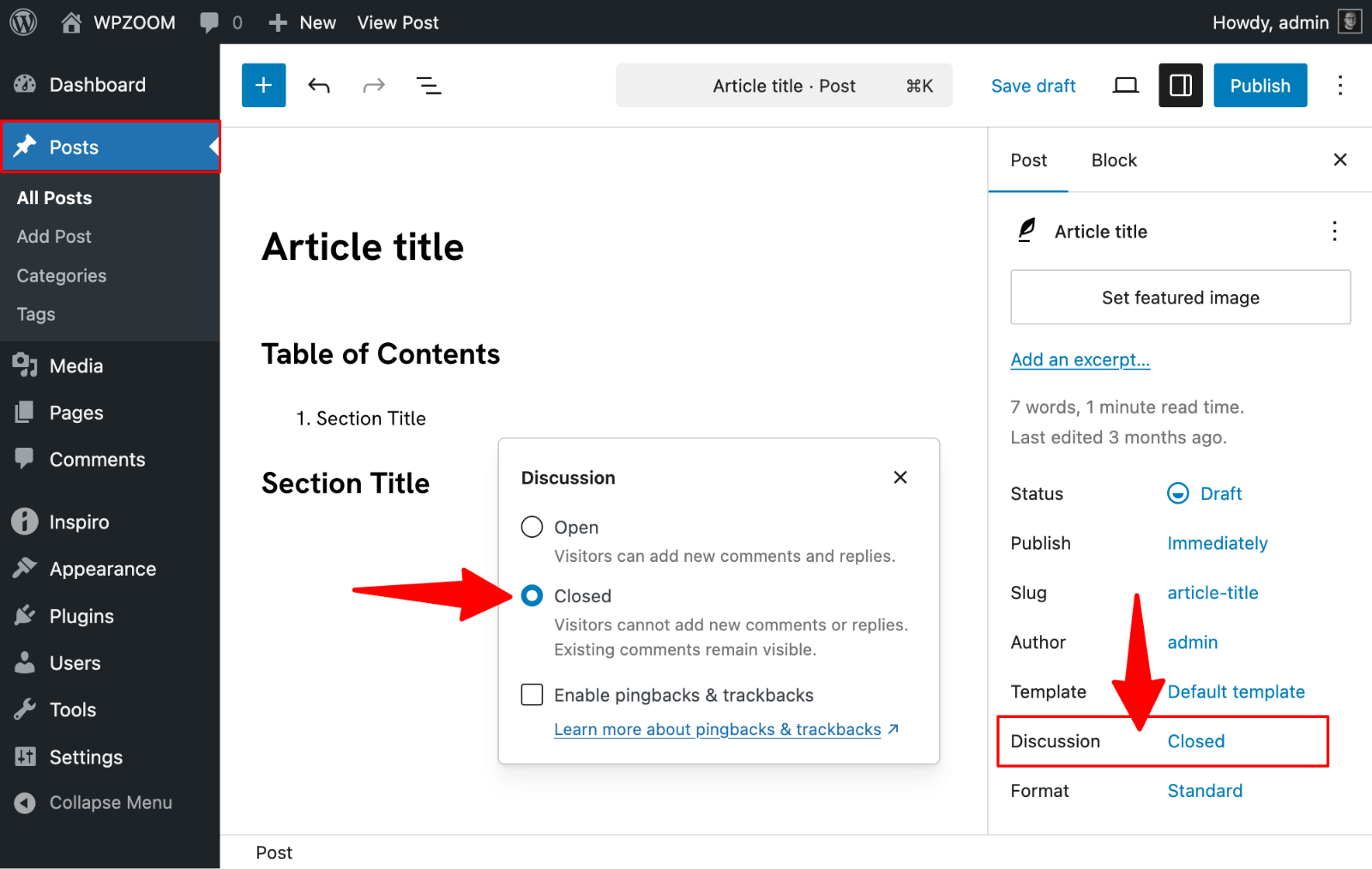Screen dimensions: 1372x869
Task: Open Tags submenu item
Action: coord(36,315)
